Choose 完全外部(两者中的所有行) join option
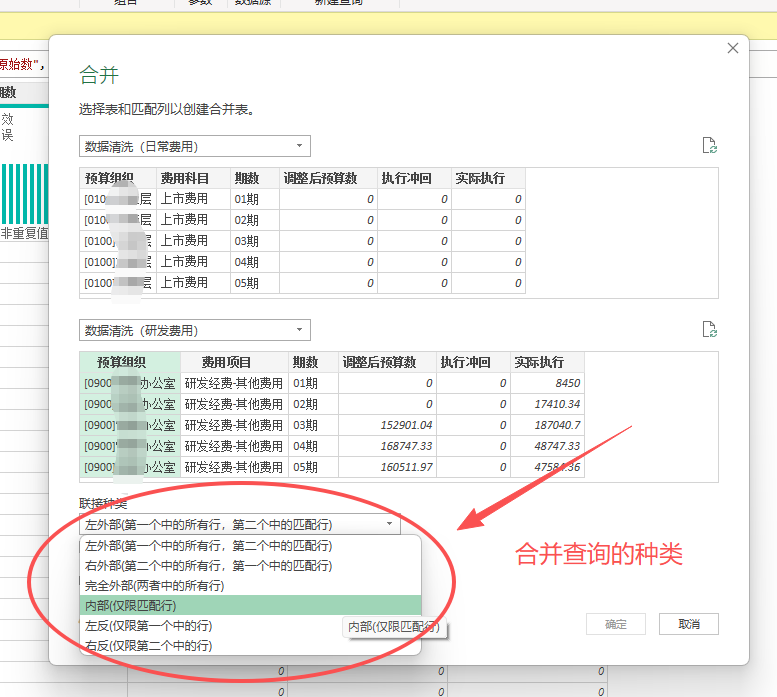This screenshot has width=777, height=697. (x=250, y=586)
